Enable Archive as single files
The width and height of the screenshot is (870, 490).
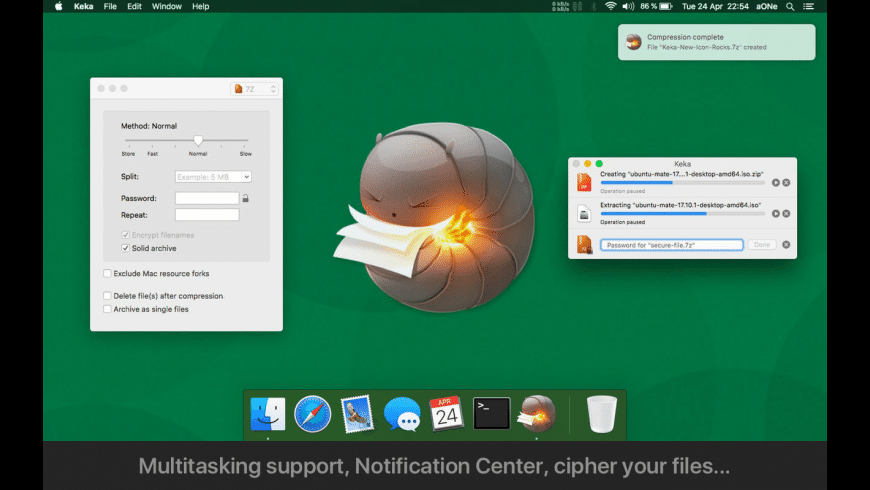107,309
